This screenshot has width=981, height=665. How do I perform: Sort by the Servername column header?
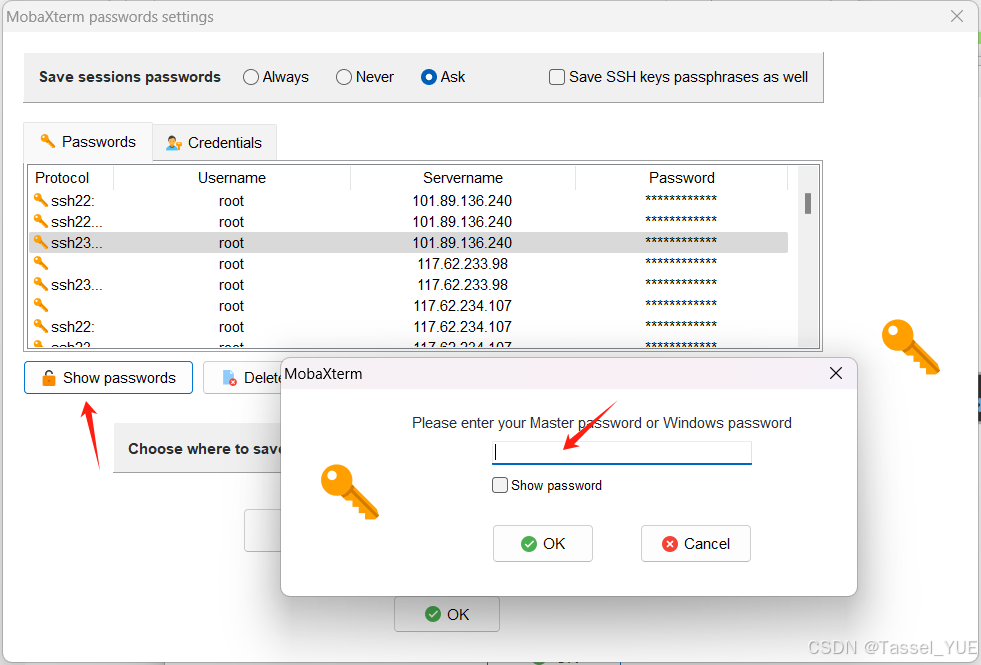click(x=462, y=178)
